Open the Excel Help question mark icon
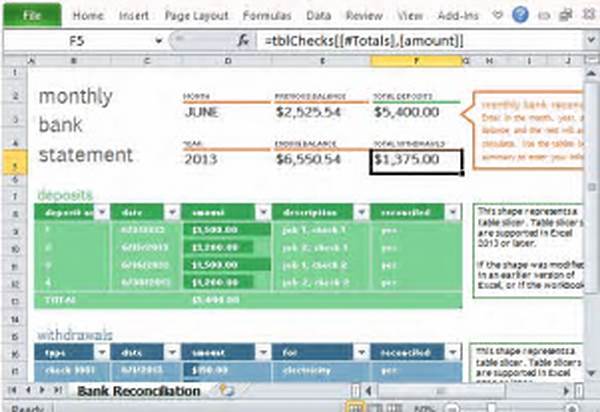This screenshot has width=600, height=412. [520, 16]
